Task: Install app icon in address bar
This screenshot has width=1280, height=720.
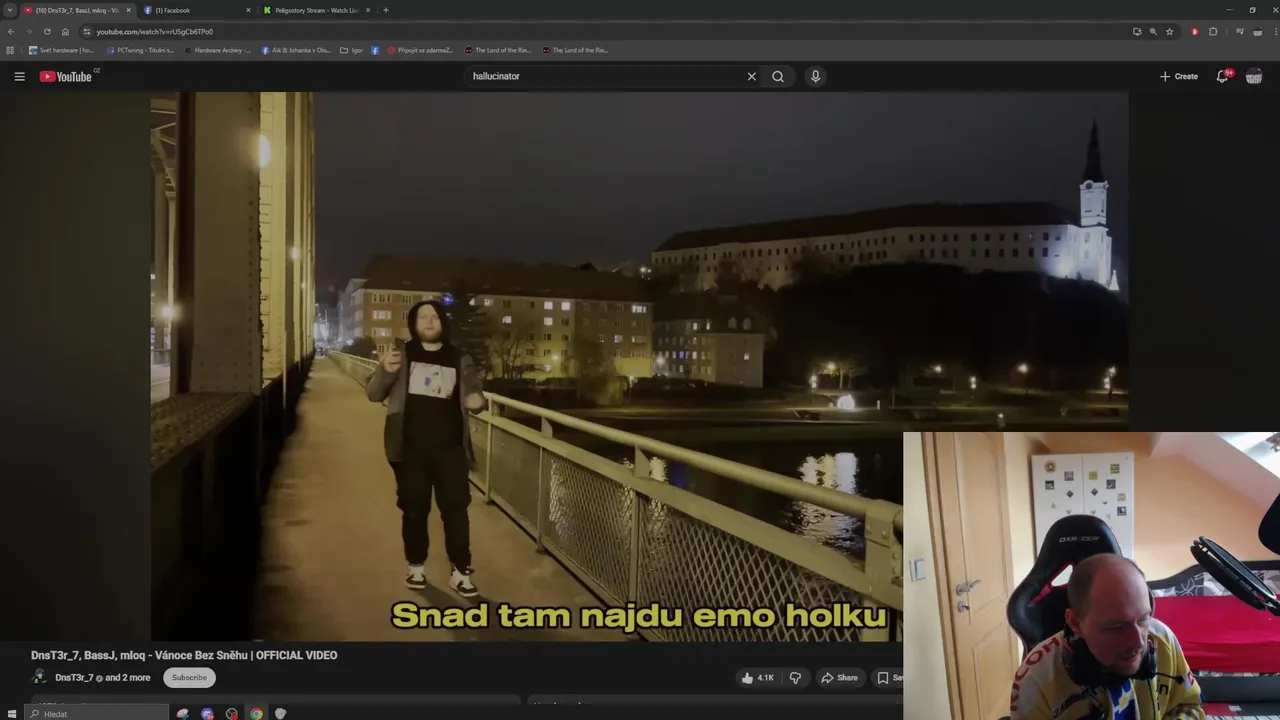Action: point(1137,32)
